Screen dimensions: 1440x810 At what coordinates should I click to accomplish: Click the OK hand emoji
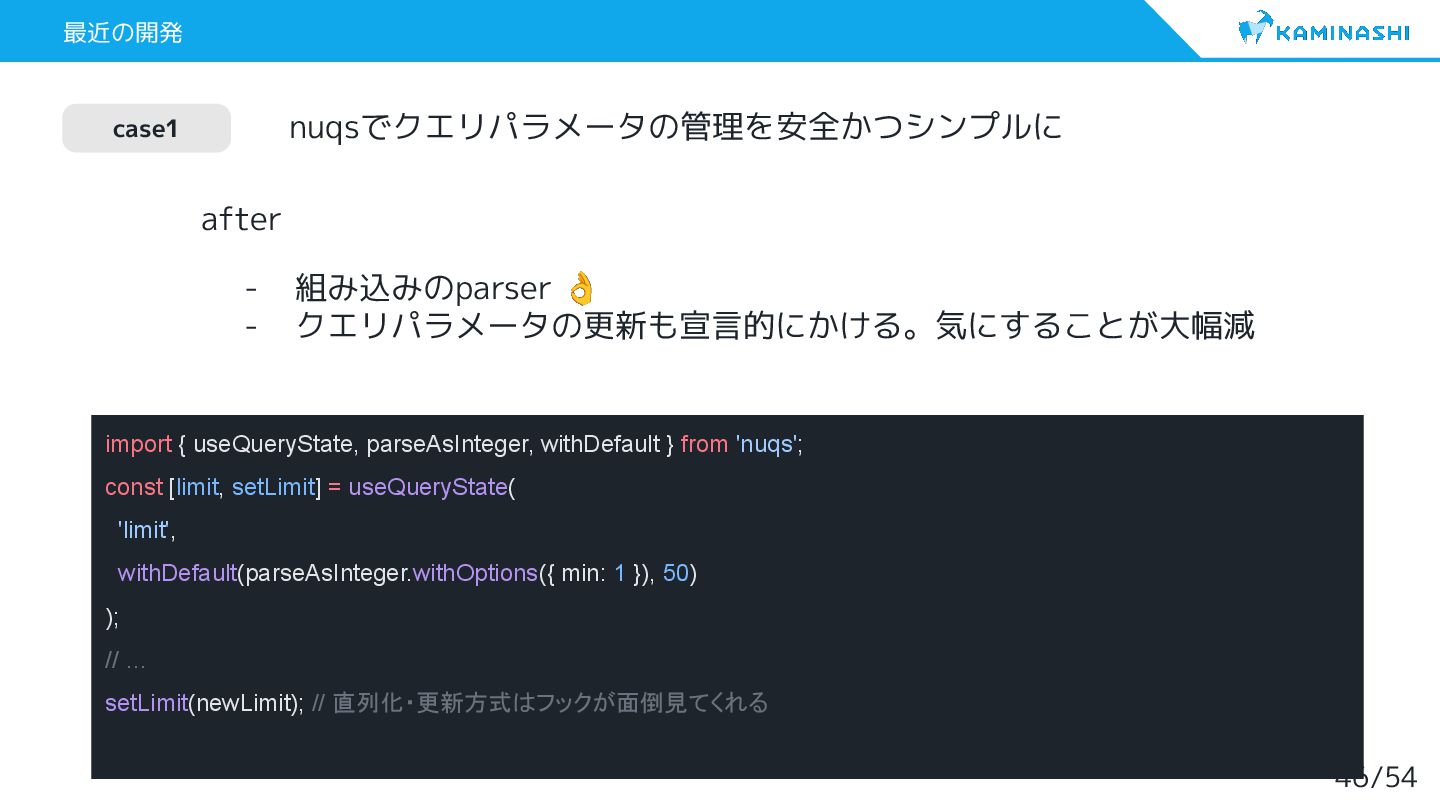[x=581, y=288]
